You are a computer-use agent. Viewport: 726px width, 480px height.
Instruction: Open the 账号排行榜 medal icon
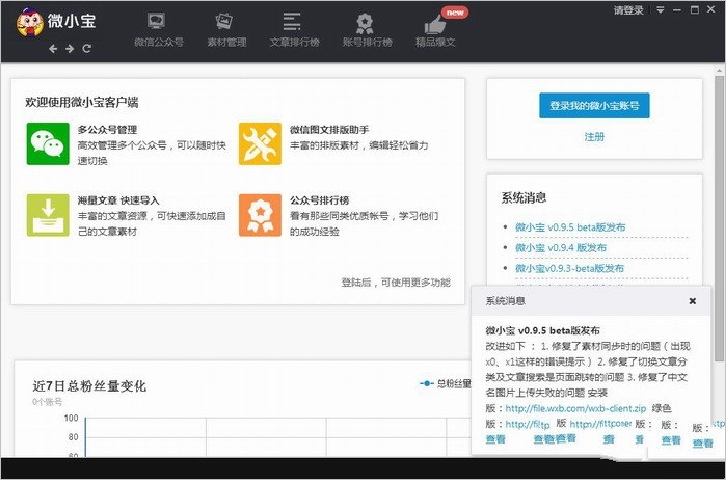coord(365,23)
